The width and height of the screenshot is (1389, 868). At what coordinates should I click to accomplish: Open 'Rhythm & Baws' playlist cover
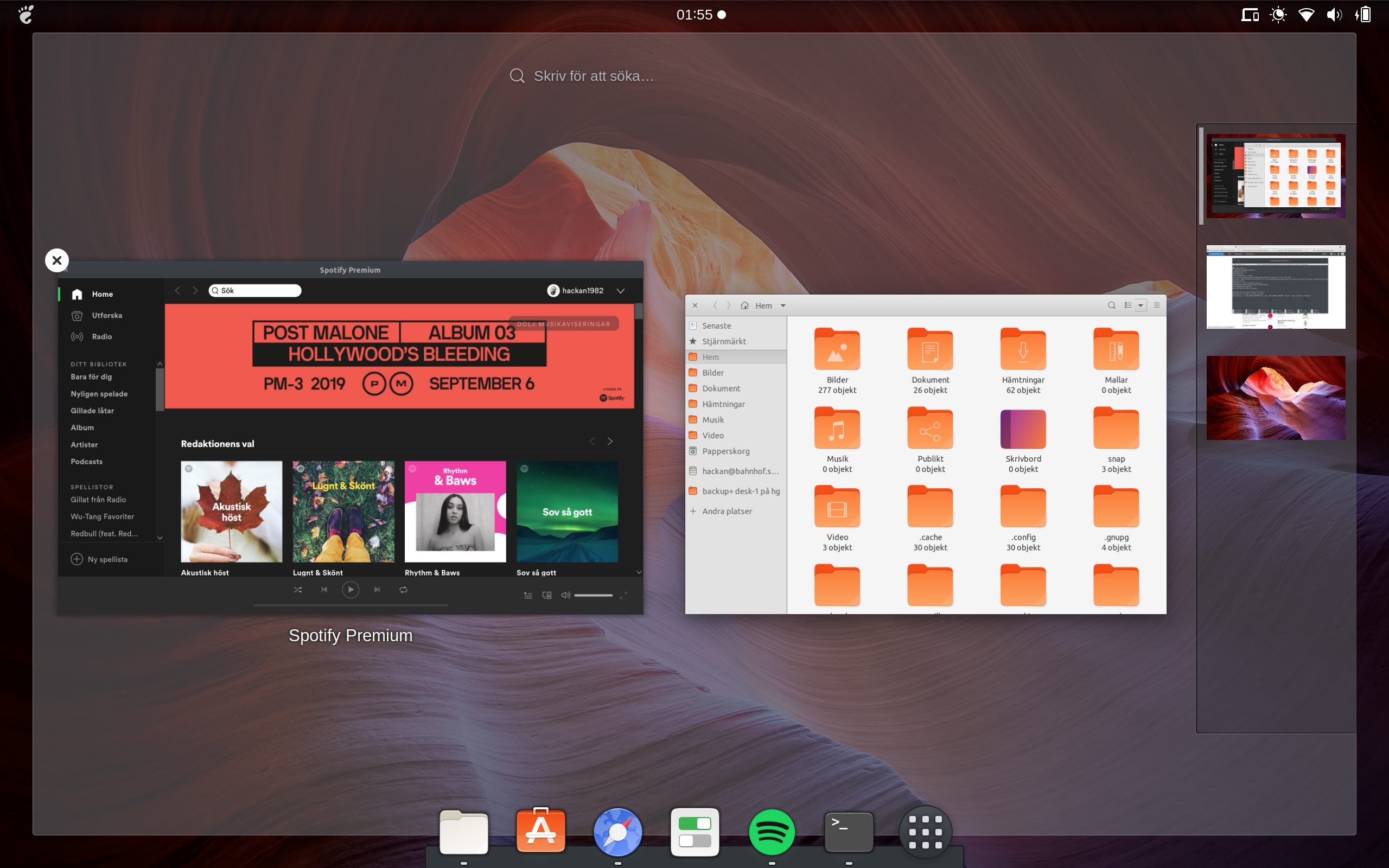[455, 512]
